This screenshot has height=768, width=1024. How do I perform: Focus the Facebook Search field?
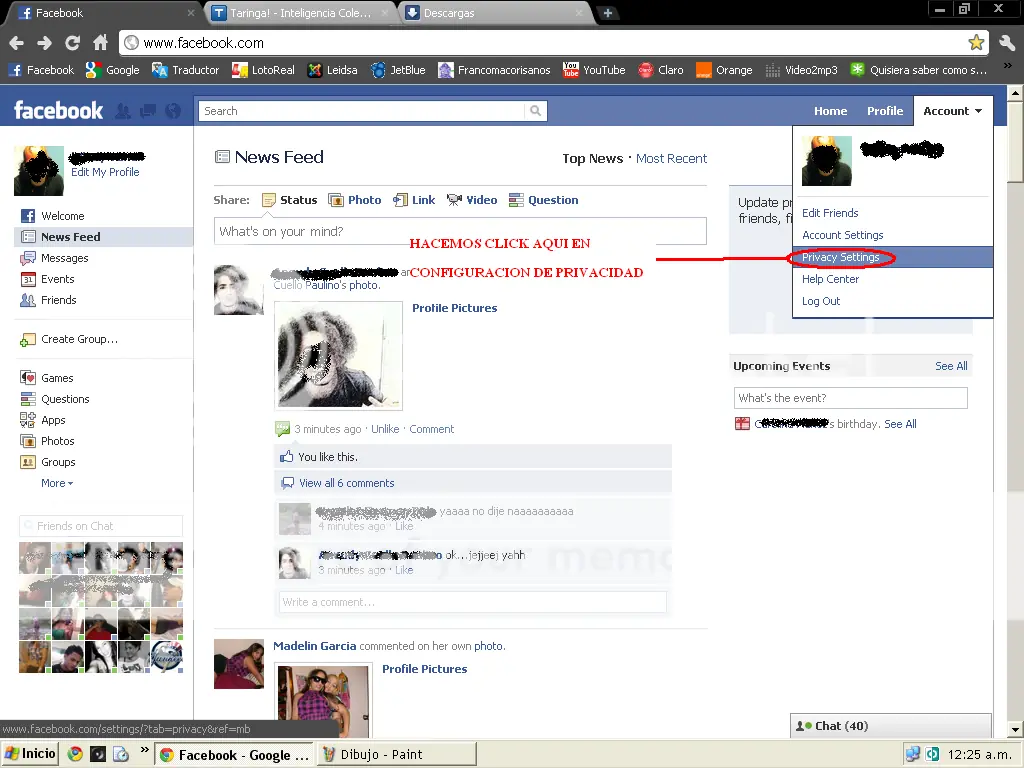(362, 111)
